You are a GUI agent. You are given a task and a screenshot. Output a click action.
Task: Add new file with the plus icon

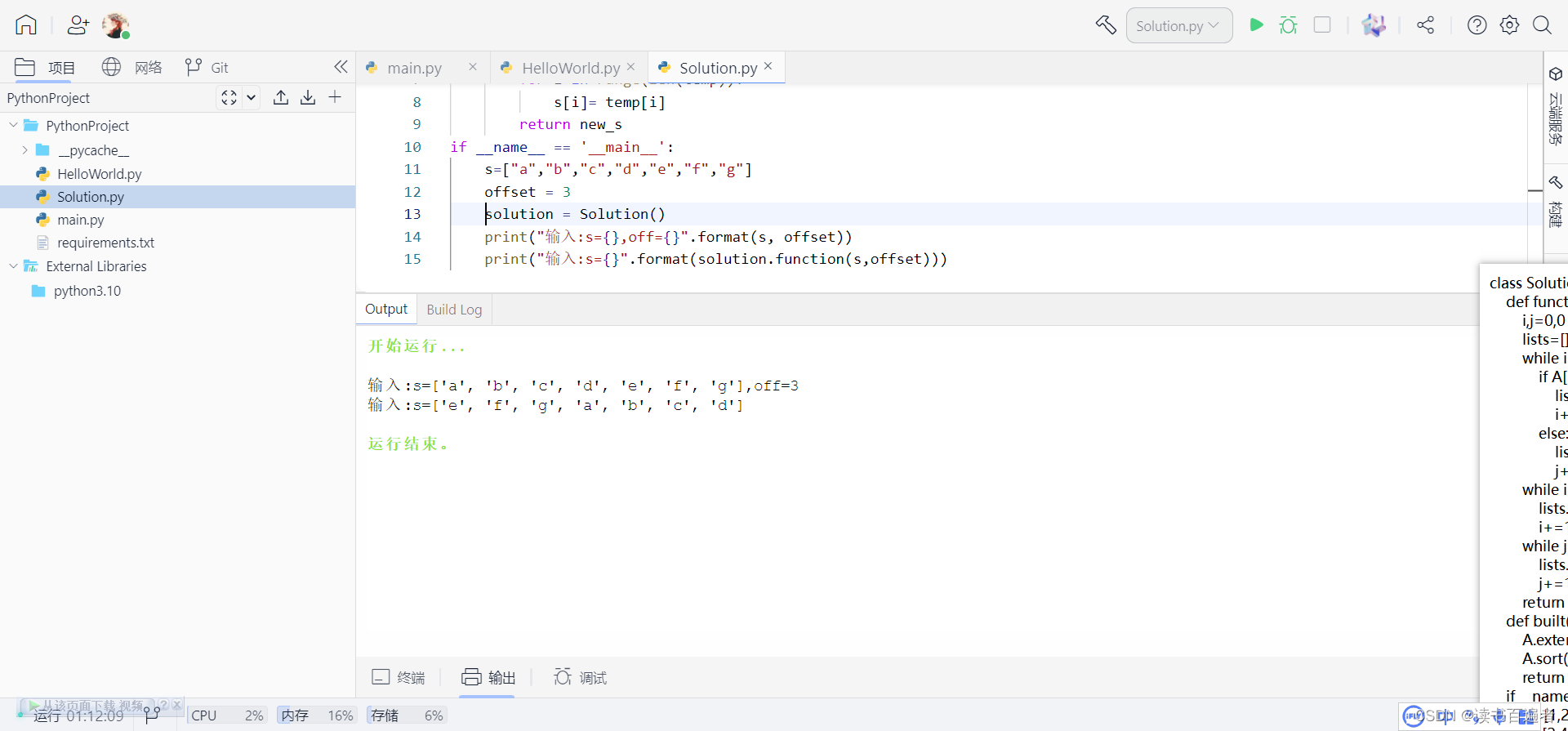(335, 98)
